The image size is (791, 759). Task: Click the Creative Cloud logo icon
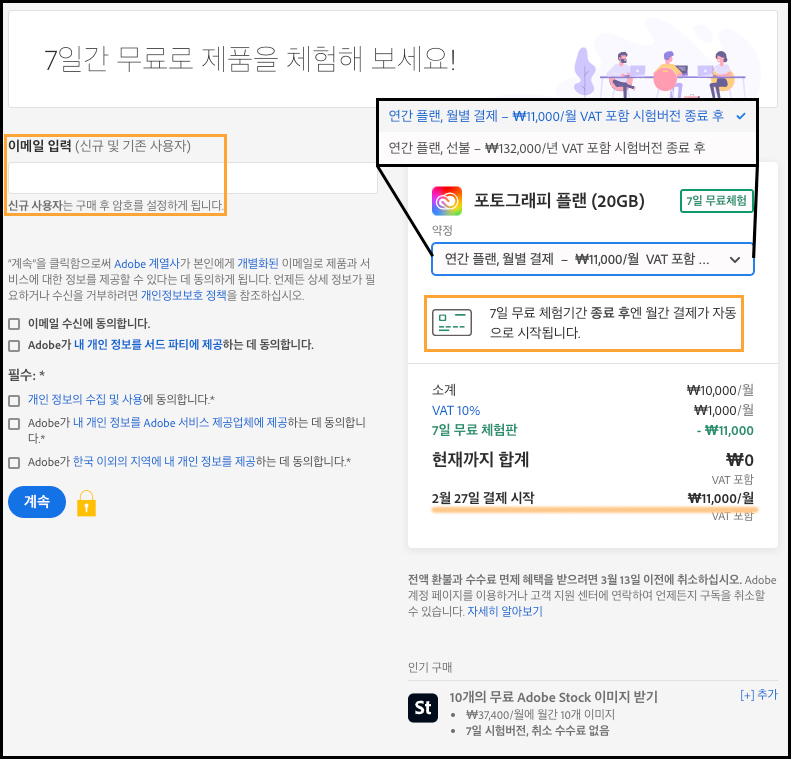click(x=447, y=201)
